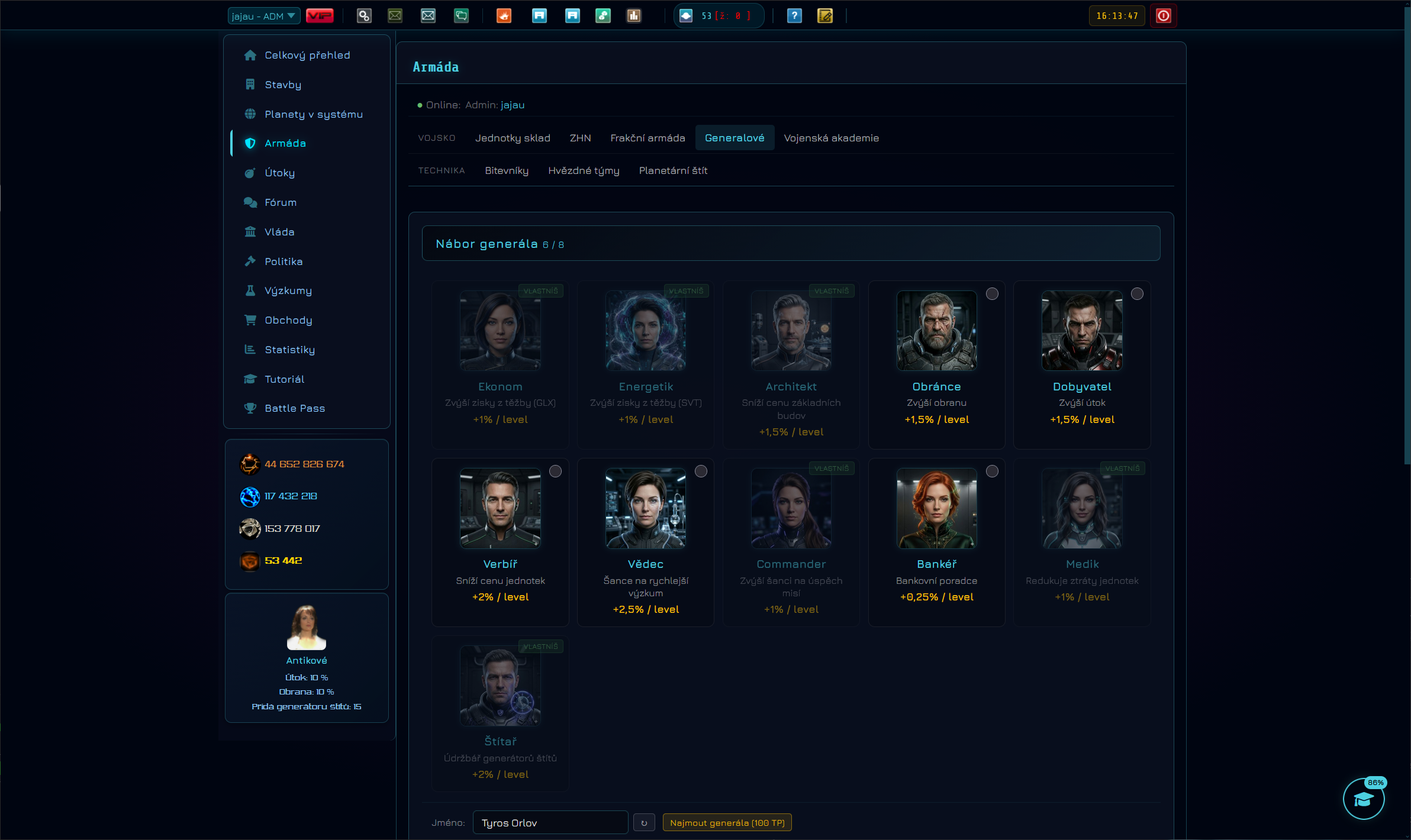Image resolution: width=1411 pixels, height=840 pixels.
Task: Open the blue question mark help icon
Action: (794, 16)
